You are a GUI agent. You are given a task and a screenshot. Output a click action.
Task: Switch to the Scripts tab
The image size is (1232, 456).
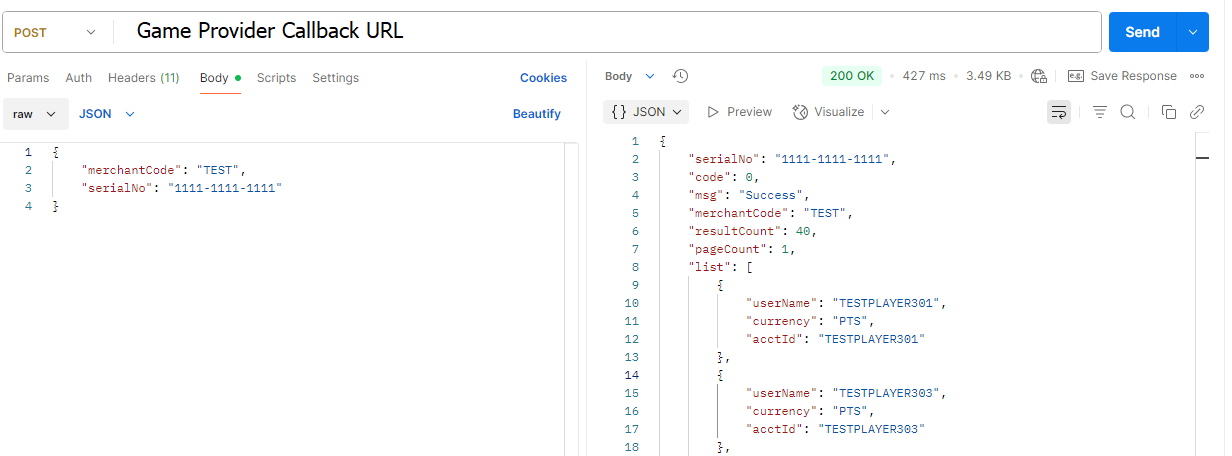(x=276, y=78)
